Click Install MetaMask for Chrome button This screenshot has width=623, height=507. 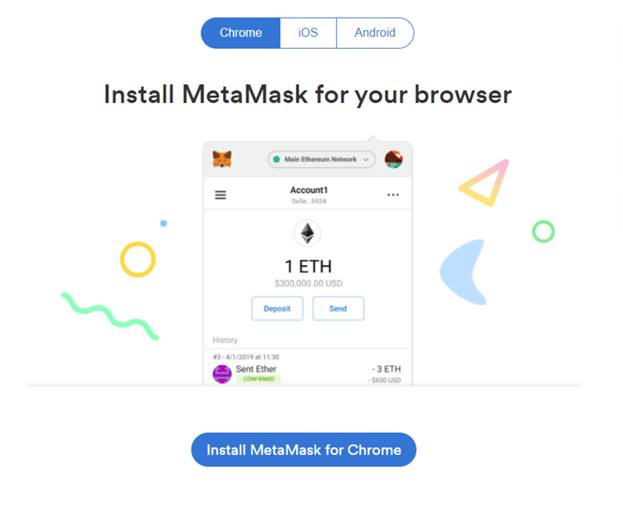pos(304,450)
